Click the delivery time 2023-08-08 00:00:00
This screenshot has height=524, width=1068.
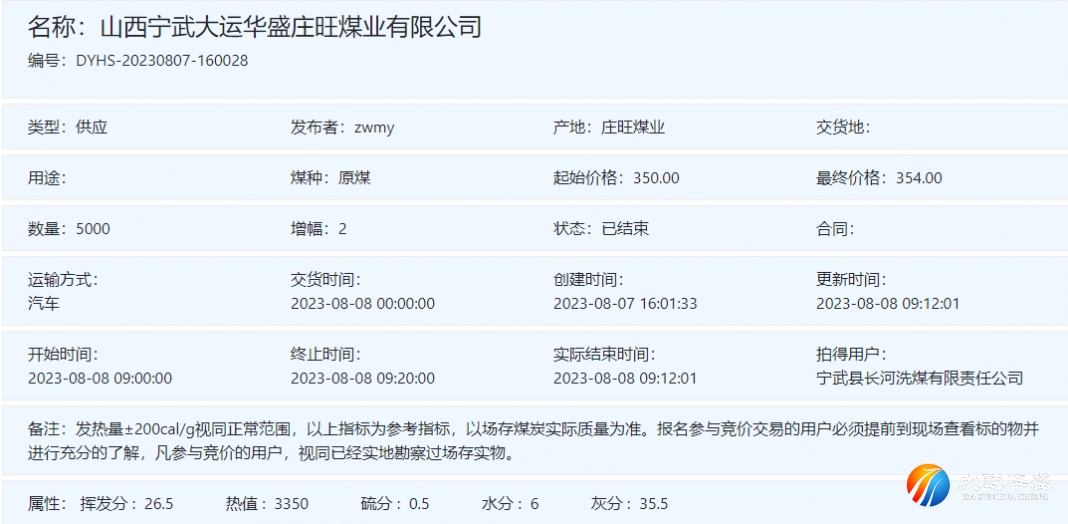tap(362, 303)
